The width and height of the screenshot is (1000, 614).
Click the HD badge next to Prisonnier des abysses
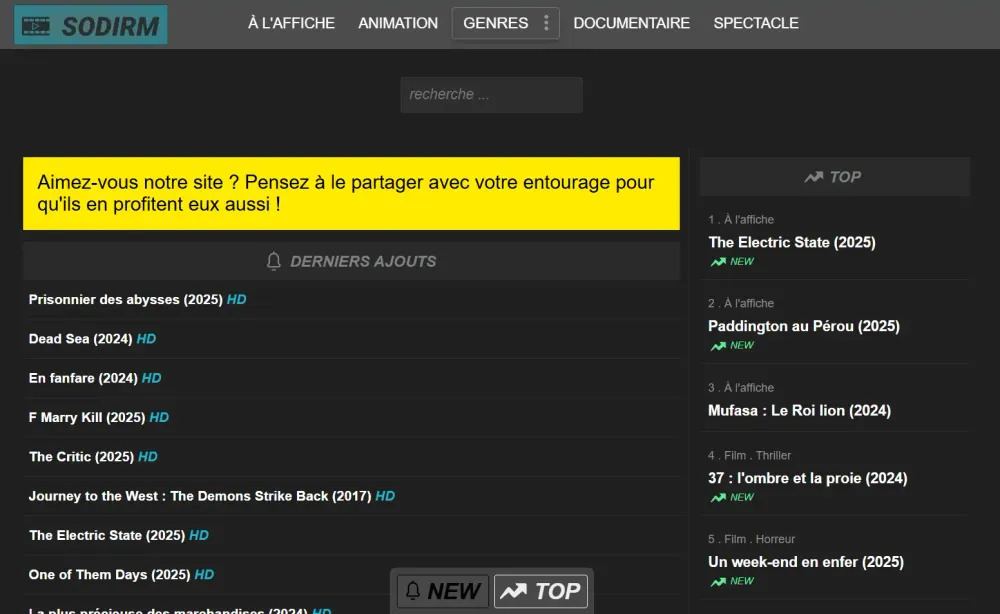pos(236,300)
